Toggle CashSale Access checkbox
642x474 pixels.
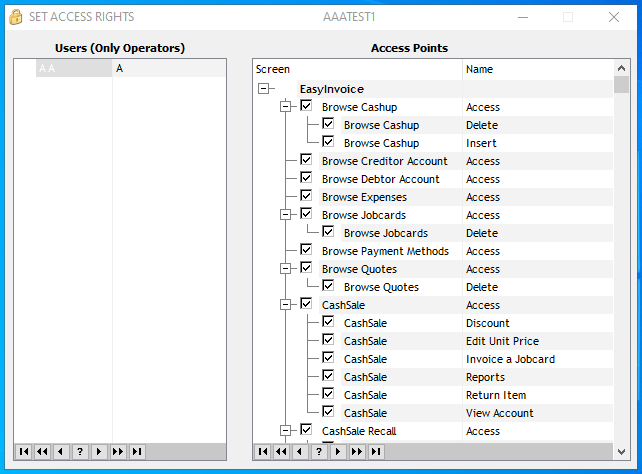306,304
